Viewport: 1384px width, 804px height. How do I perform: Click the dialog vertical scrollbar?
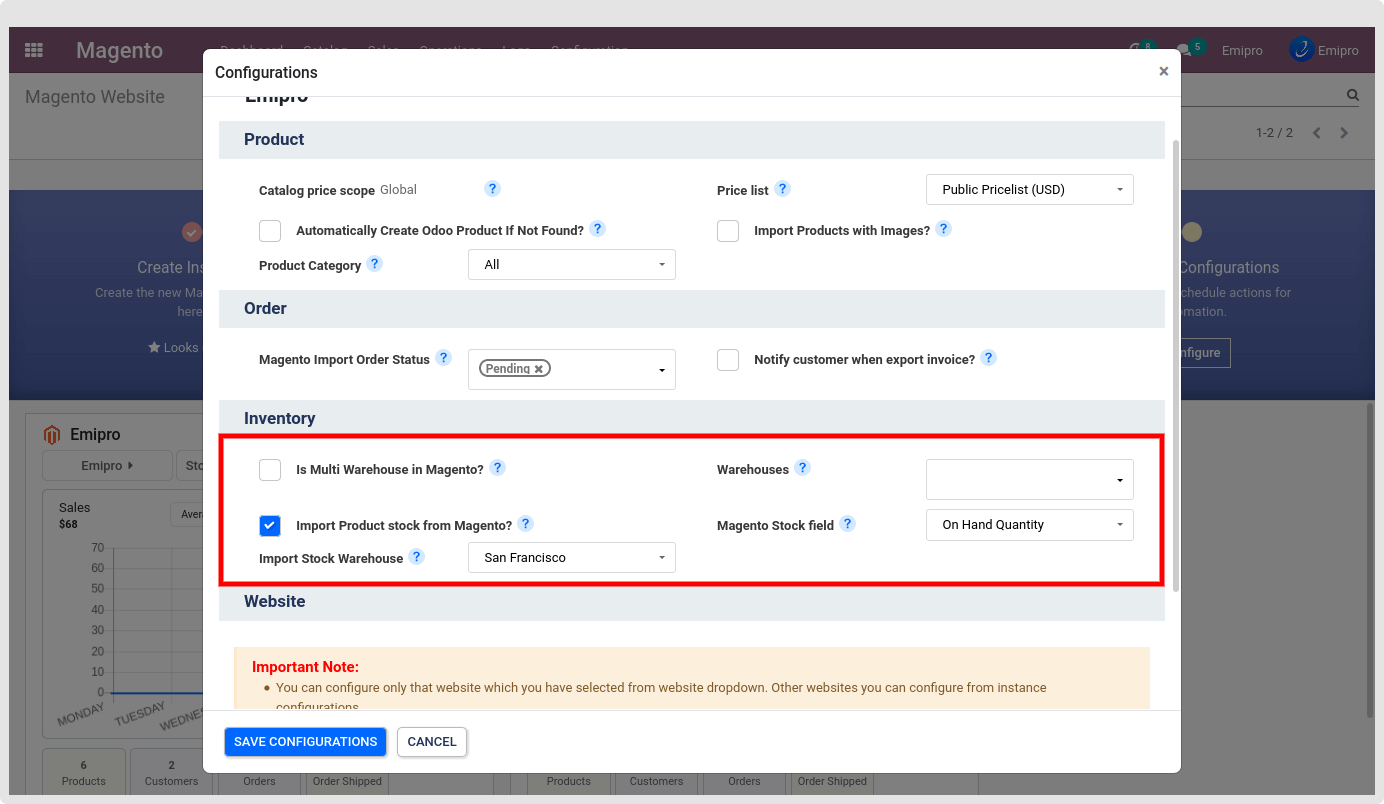click(x=1175, y=365)
